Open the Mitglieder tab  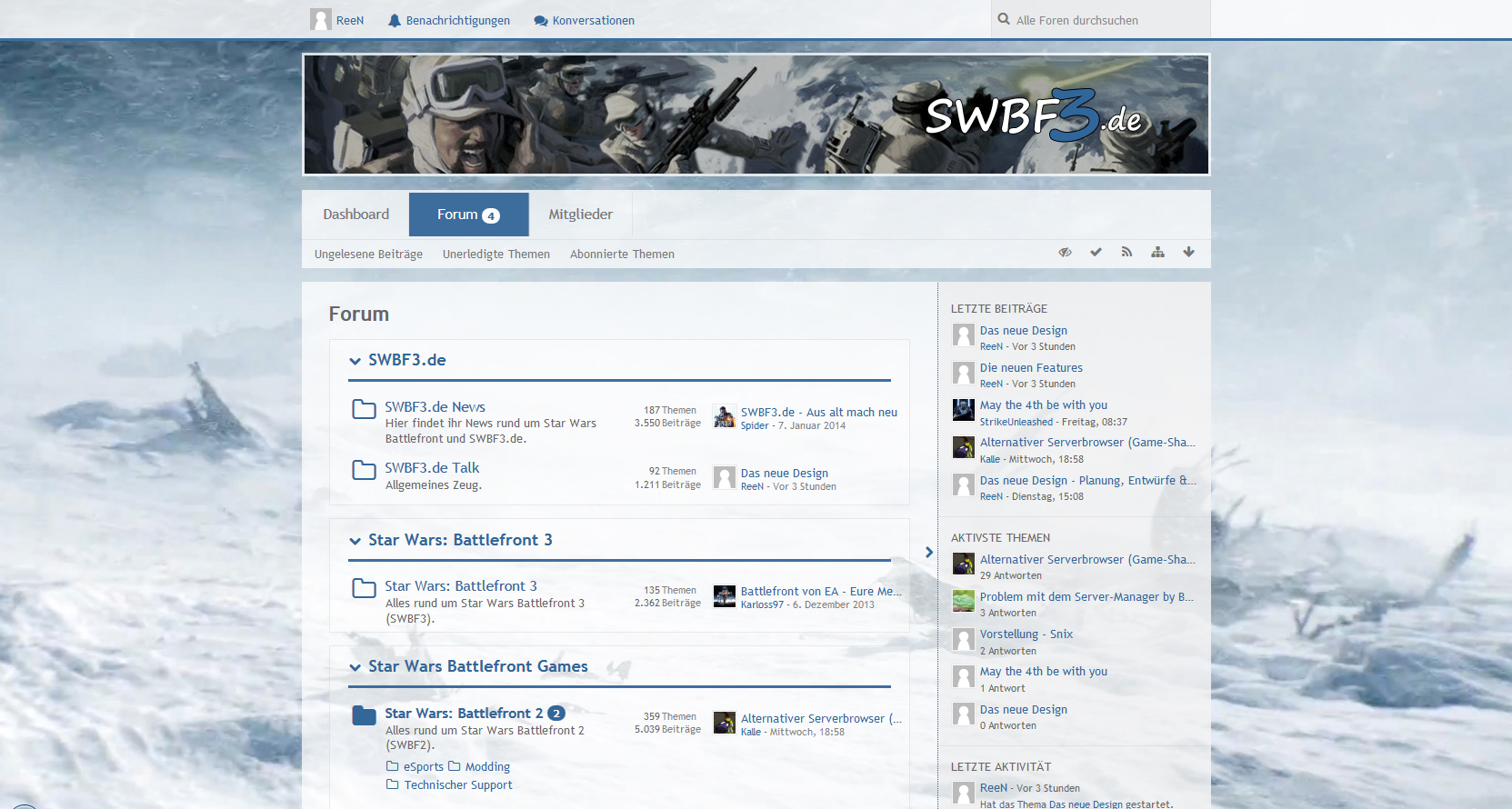click(x=580, y=215)
